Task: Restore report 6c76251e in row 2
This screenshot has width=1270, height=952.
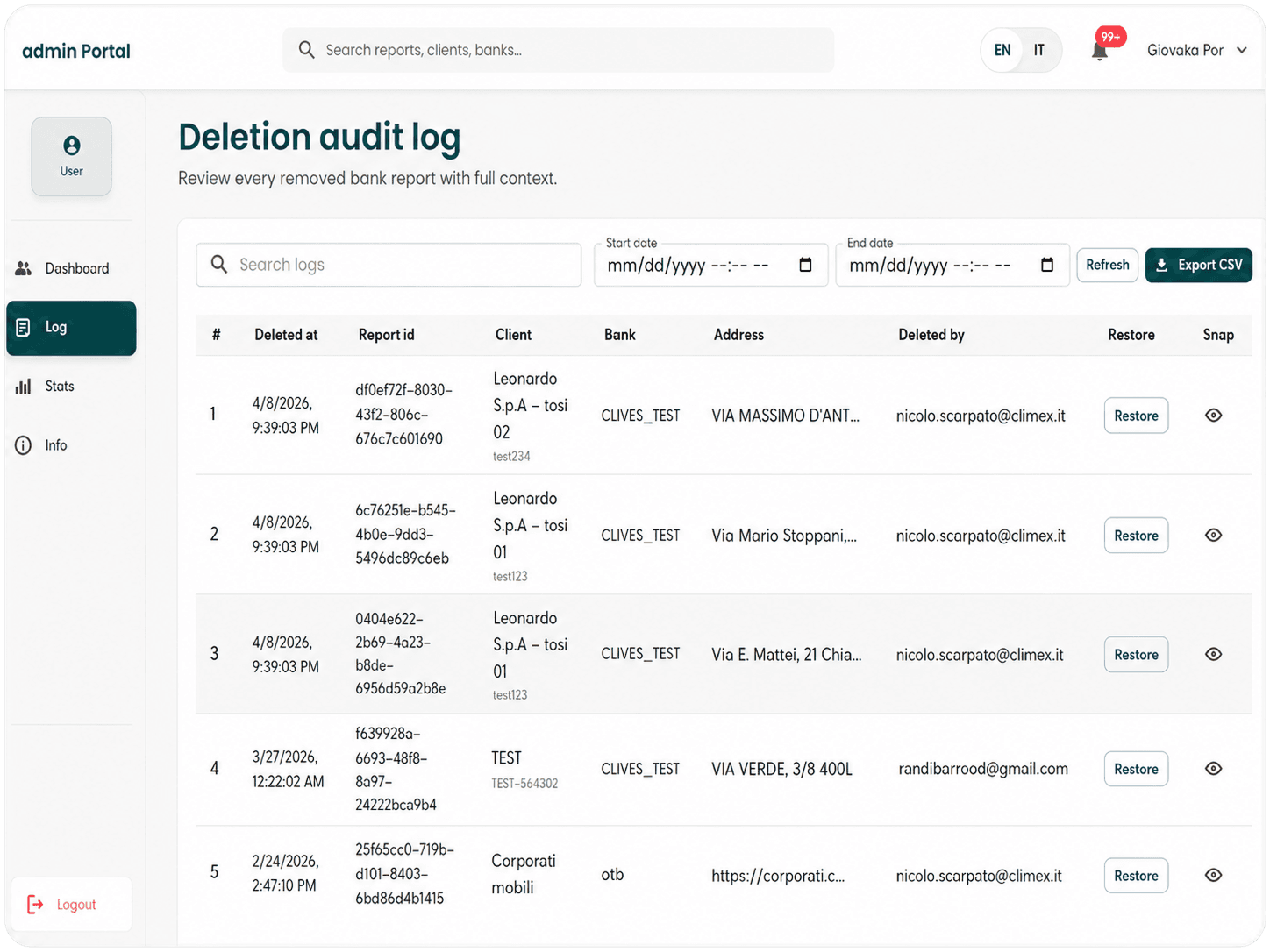Action: point(1136,536)
